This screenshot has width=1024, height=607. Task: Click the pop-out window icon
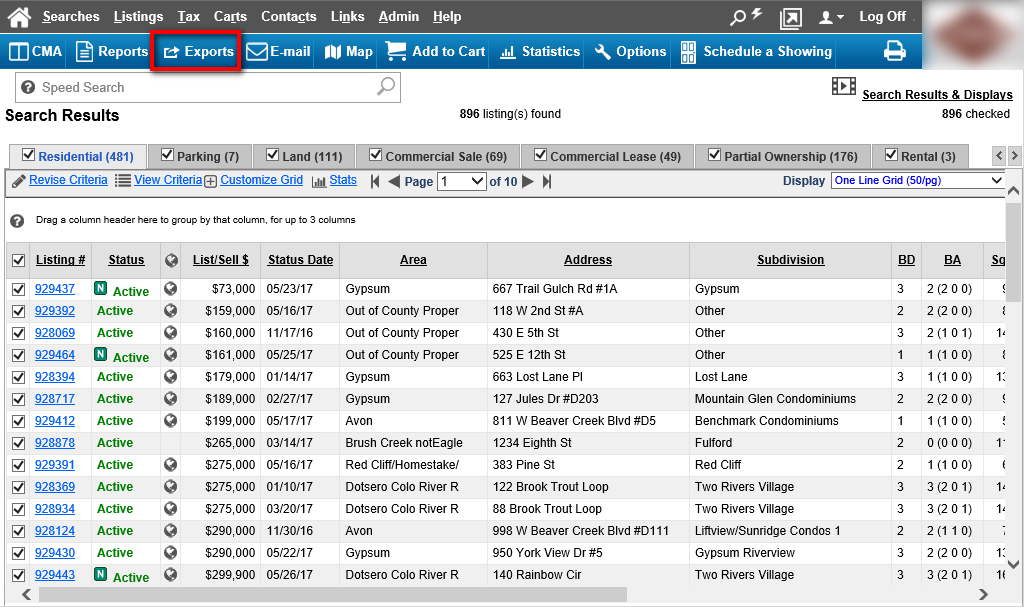(790, 18)
